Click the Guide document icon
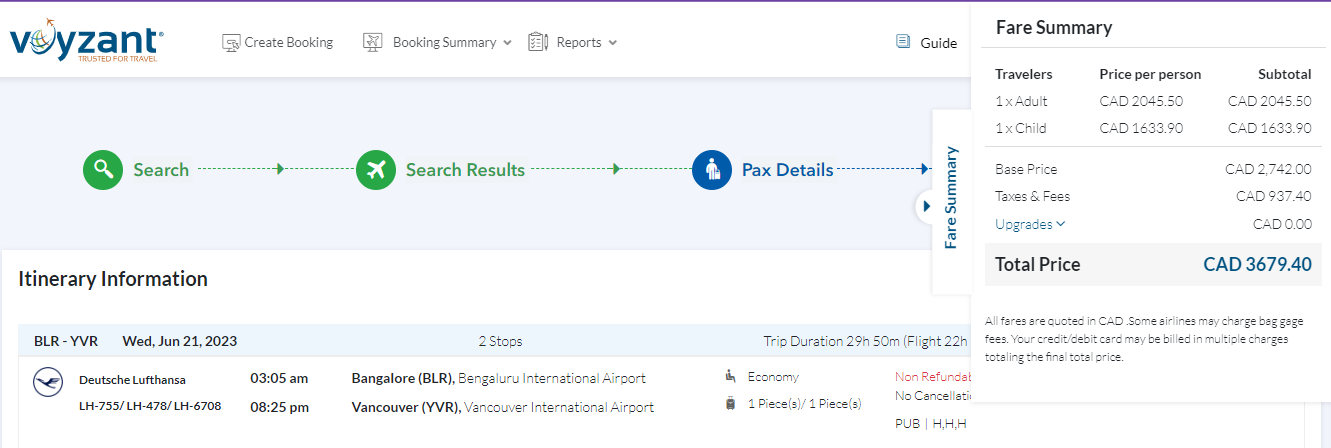Image resolution: width=1331 pixels, height=448 pixels. pyautogui.click(x=903, y=42)
